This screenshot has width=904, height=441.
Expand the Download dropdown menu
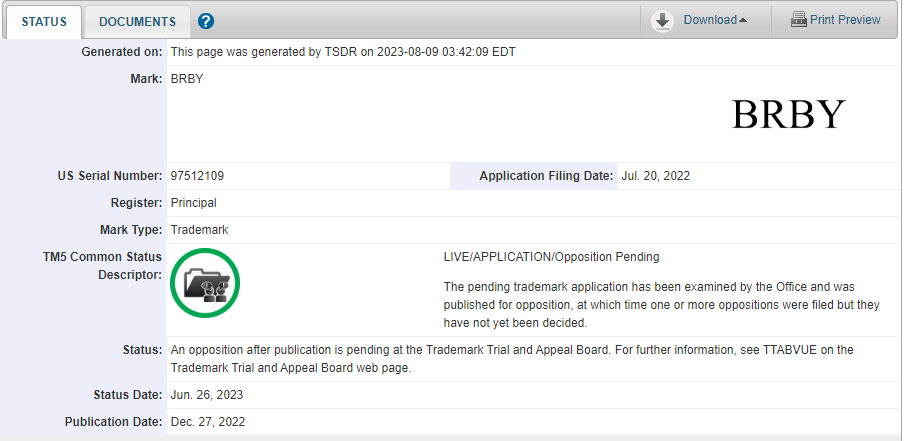click(x=715, y=20)
